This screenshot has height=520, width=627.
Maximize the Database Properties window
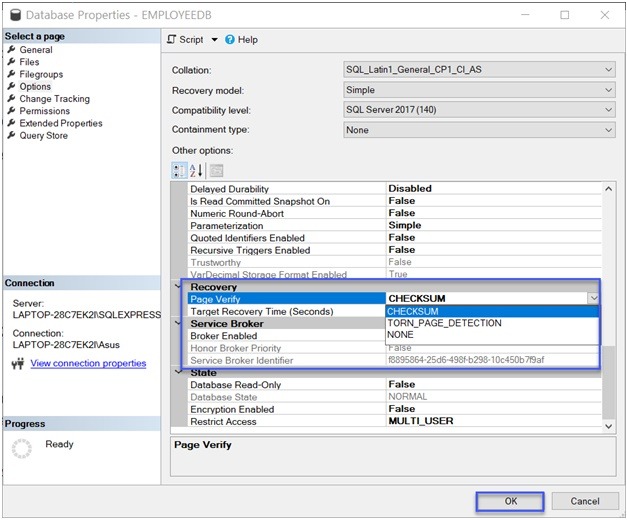pyautogui.click(x=565, y=15)
